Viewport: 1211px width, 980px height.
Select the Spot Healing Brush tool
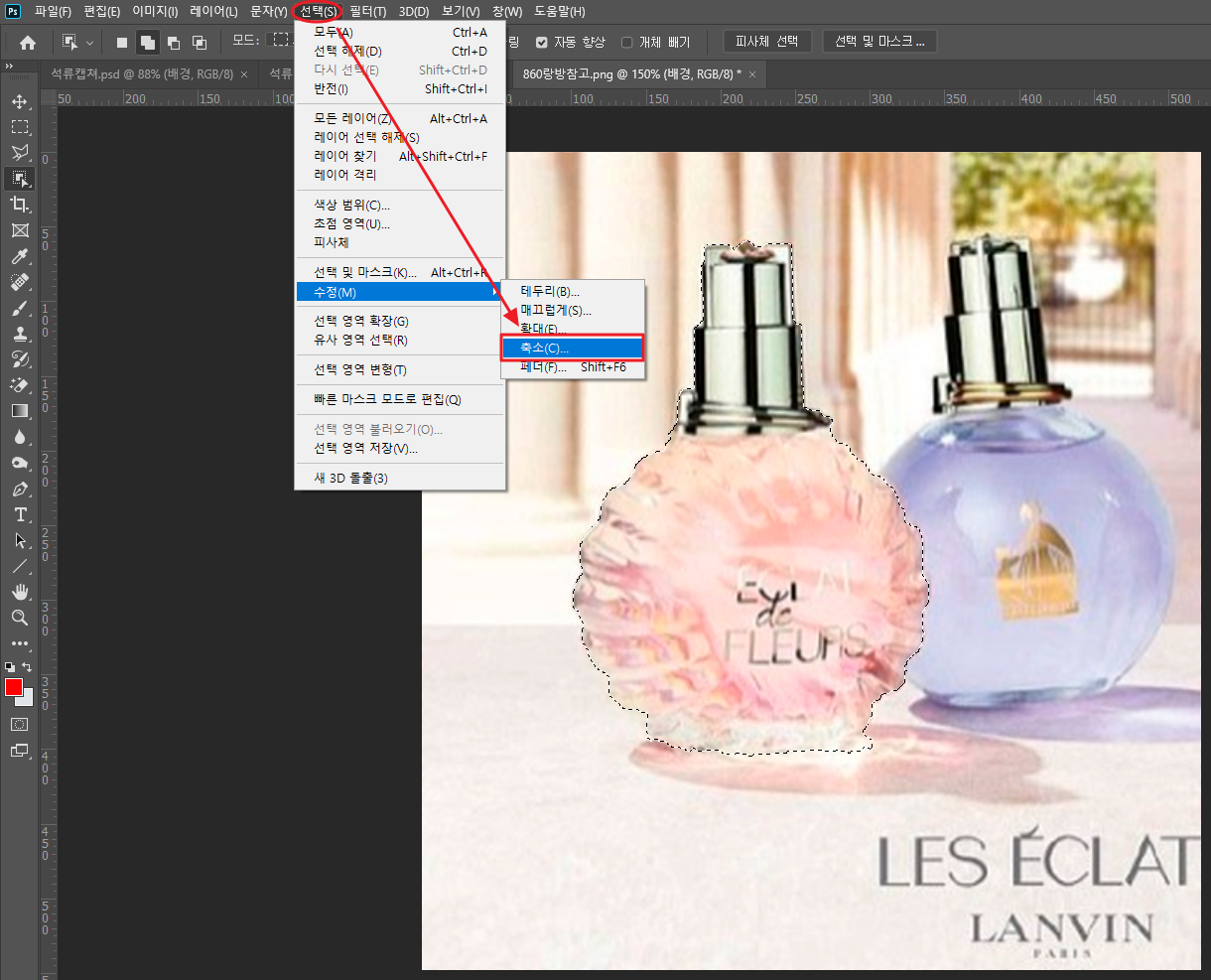coord(20,282)
